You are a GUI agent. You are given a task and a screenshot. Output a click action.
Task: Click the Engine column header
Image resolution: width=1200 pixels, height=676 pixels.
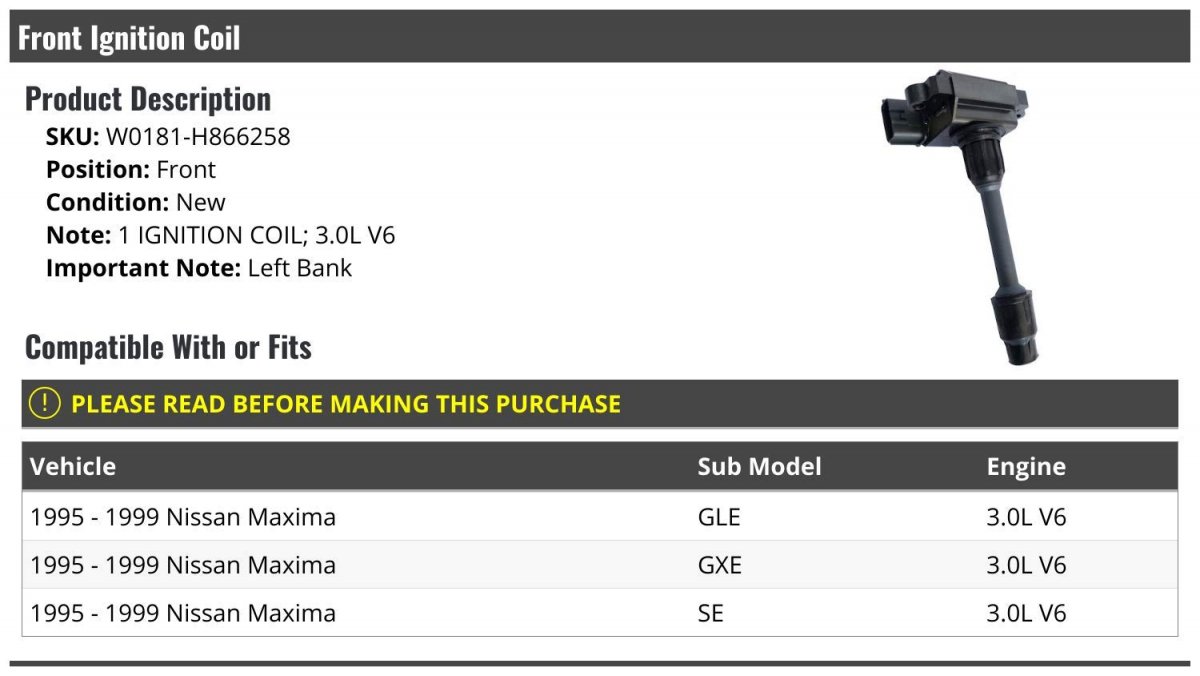point(1026,466)
